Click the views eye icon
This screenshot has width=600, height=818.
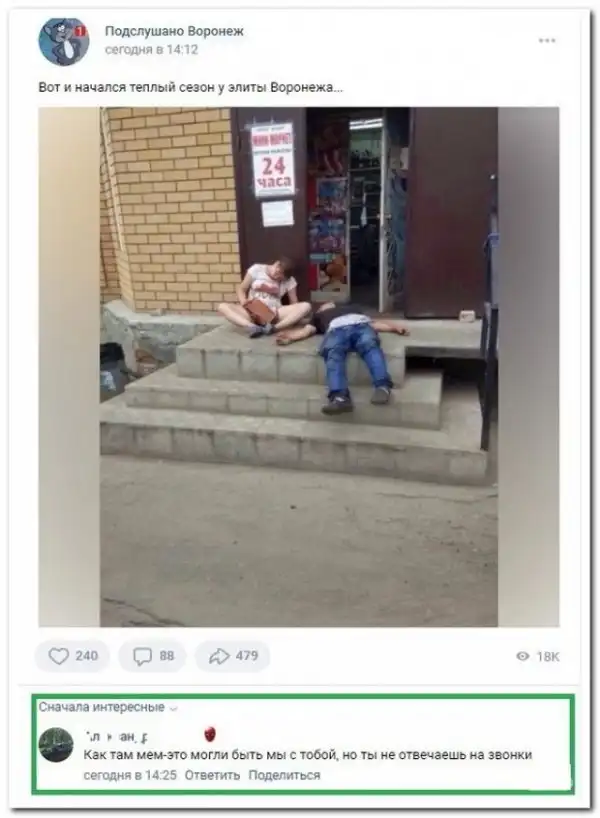tap(522, 656)
